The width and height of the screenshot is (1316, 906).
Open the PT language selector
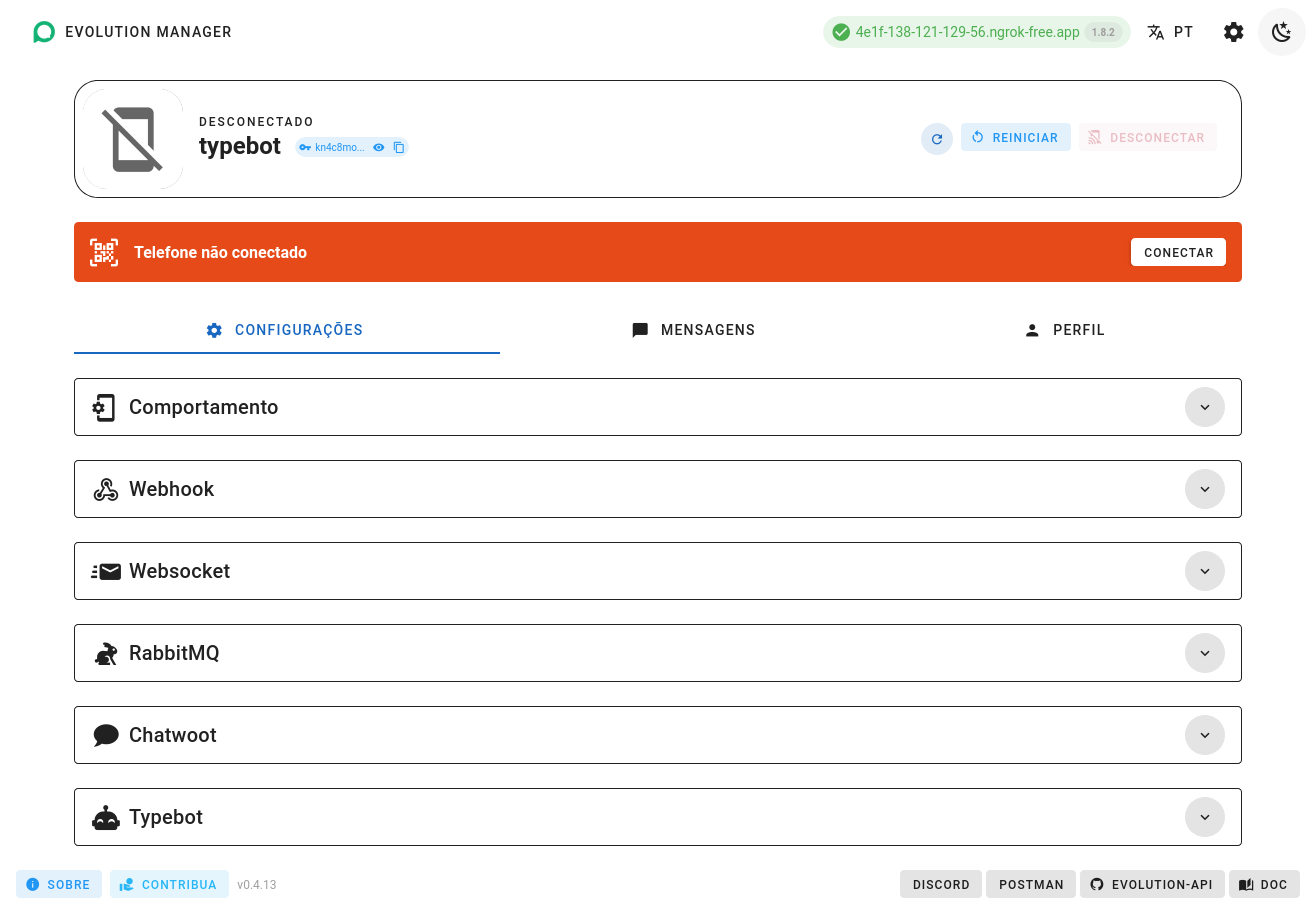[x=1170, y=32]
